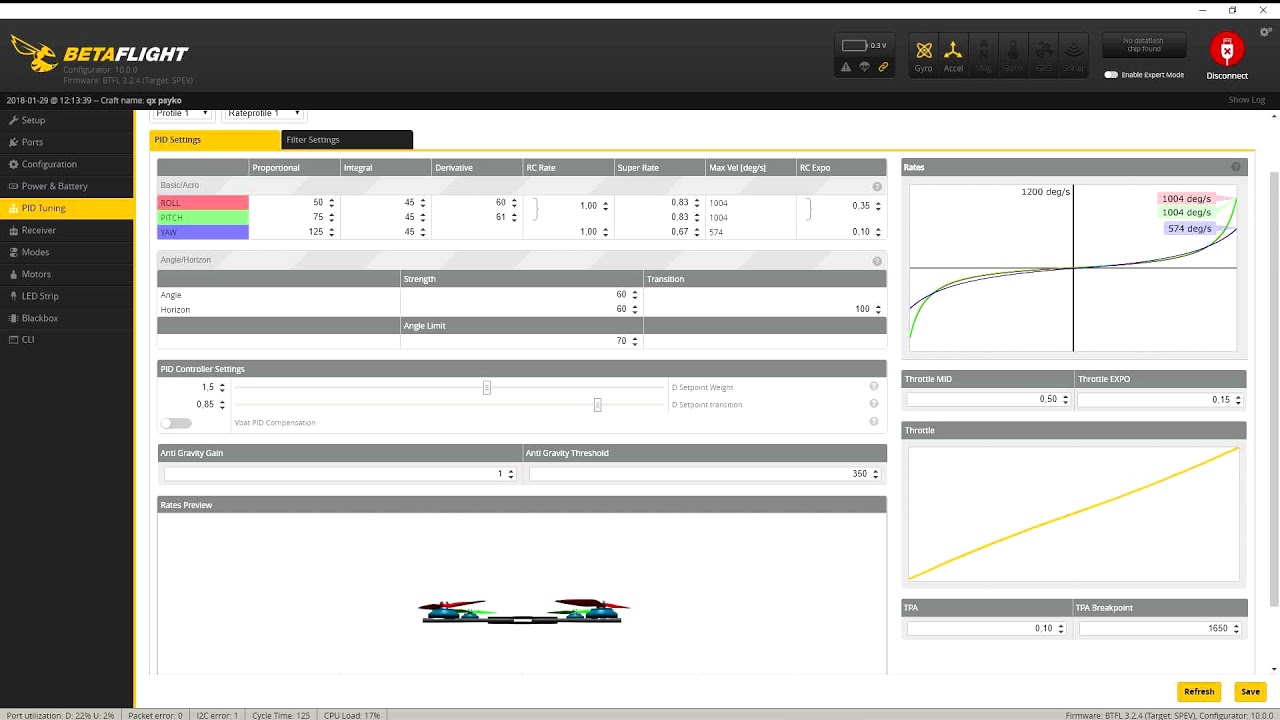Screen dimensions: 1280x720
Task: Click the arming warning triangle icon
Action: pos(846,67)
